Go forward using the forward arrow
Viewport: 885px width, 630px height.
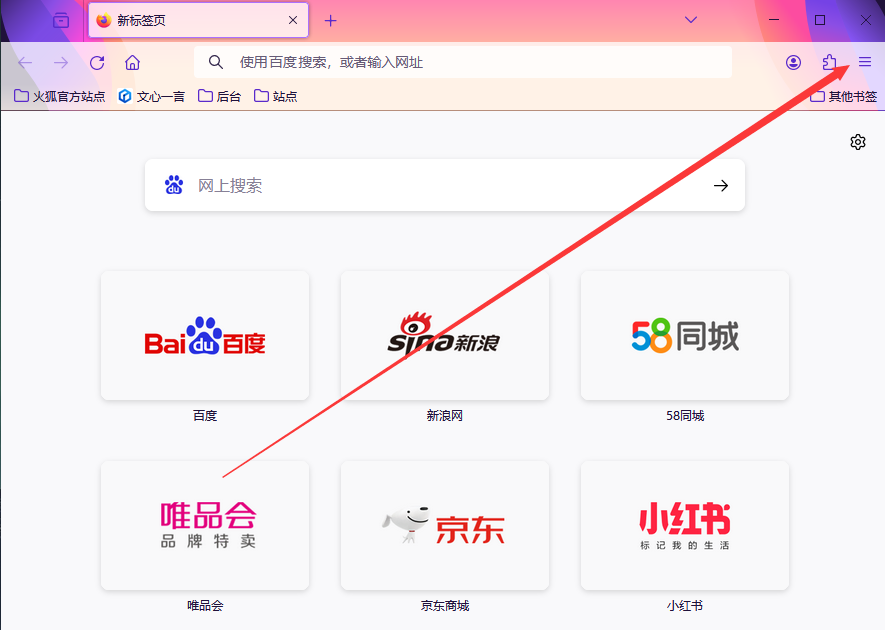click(x=61, y=62)
